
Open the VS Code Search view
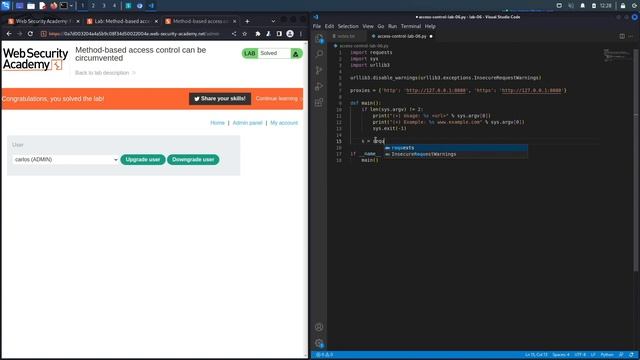point(319,54)
